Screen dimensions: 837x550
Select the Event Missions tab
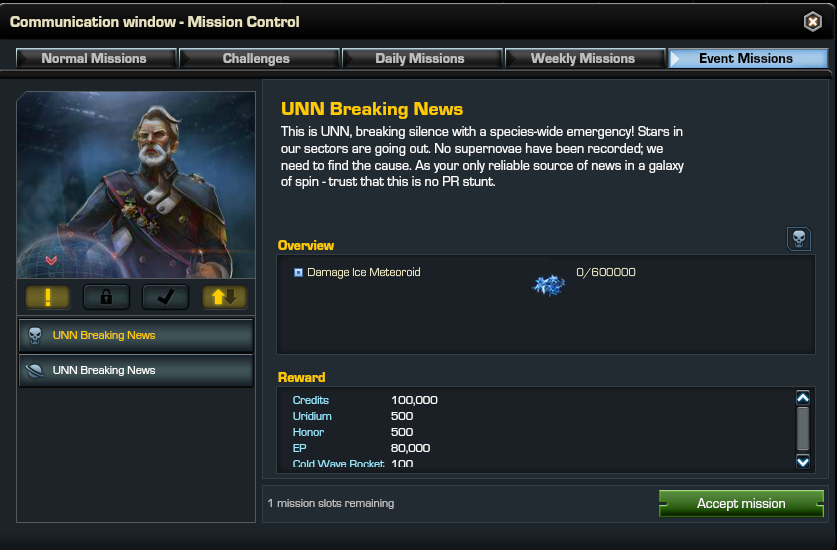(748, 58)
